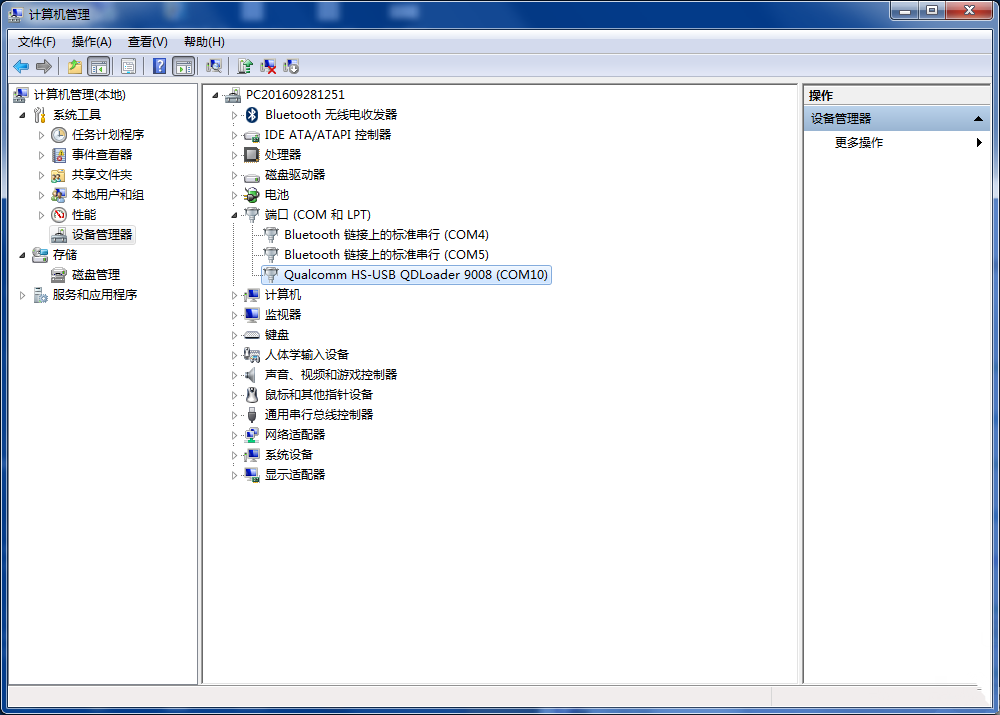
Task: Expand the 性能 node arrow
Action: click(x=41, y=215)
